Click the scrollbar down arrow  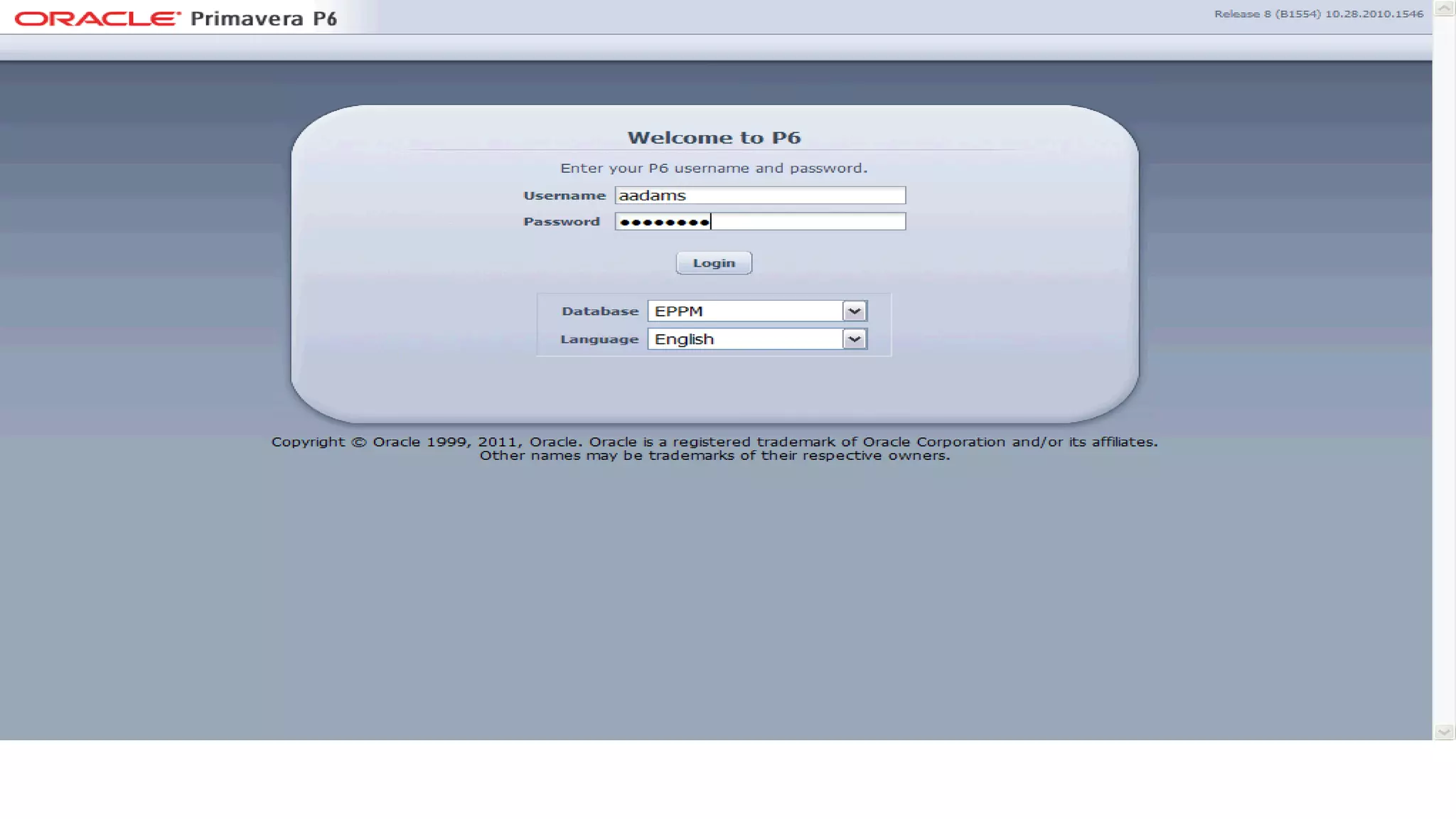pos(1444,732)
